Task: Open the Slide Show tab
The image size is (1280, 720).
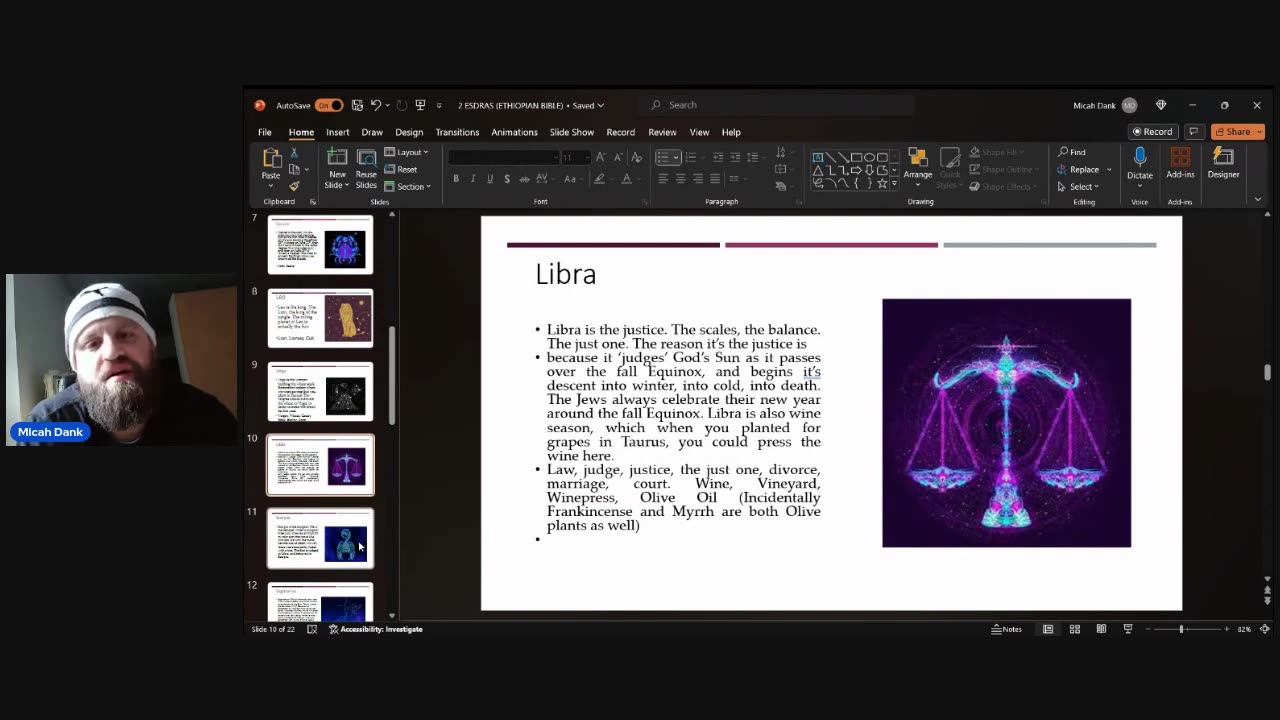Action: coord(571,132)
